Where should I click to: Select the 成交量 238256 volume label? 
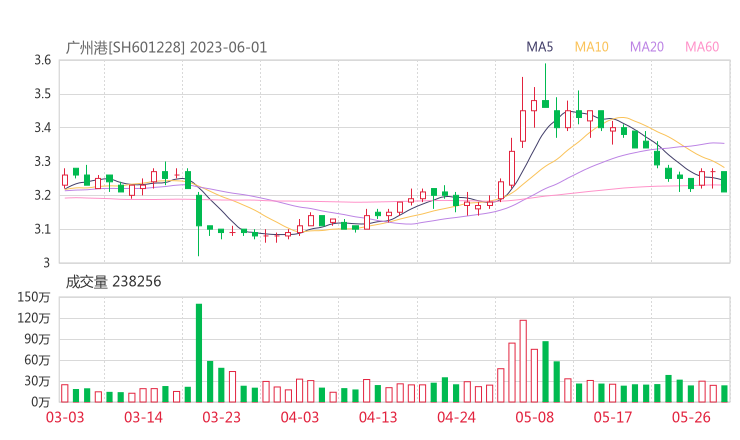113,283
